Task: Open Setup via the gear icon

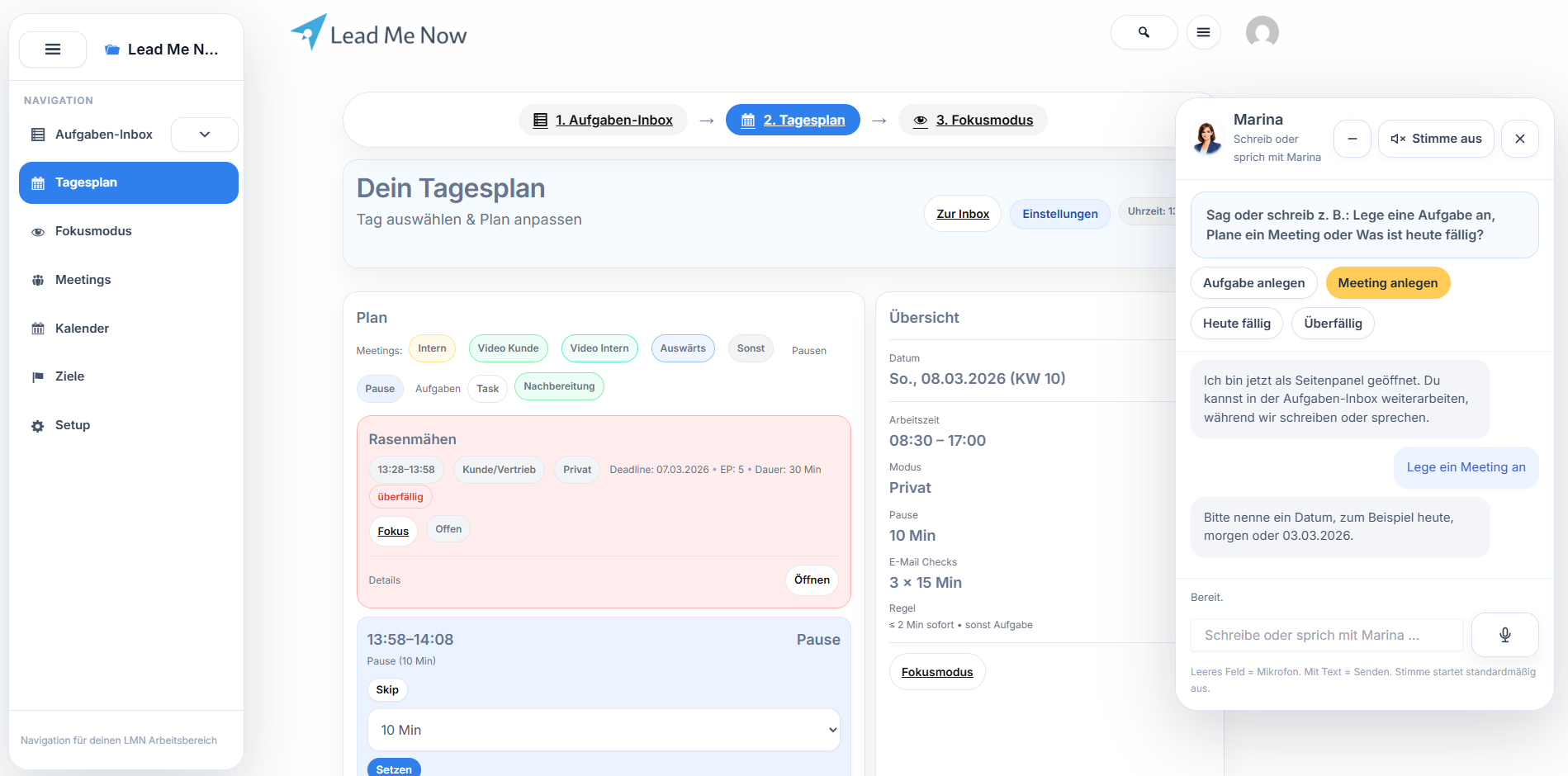Action: (38, 425)
